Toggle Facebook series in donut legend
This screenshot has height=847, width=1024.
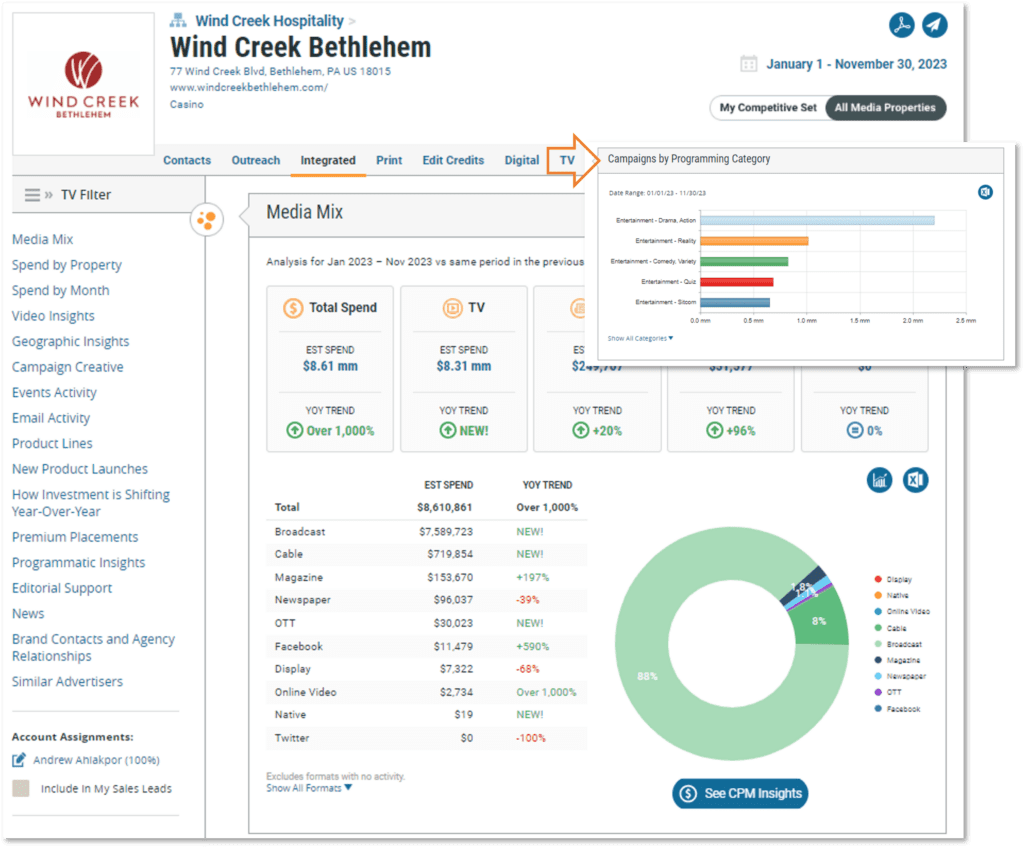[897, 709]
